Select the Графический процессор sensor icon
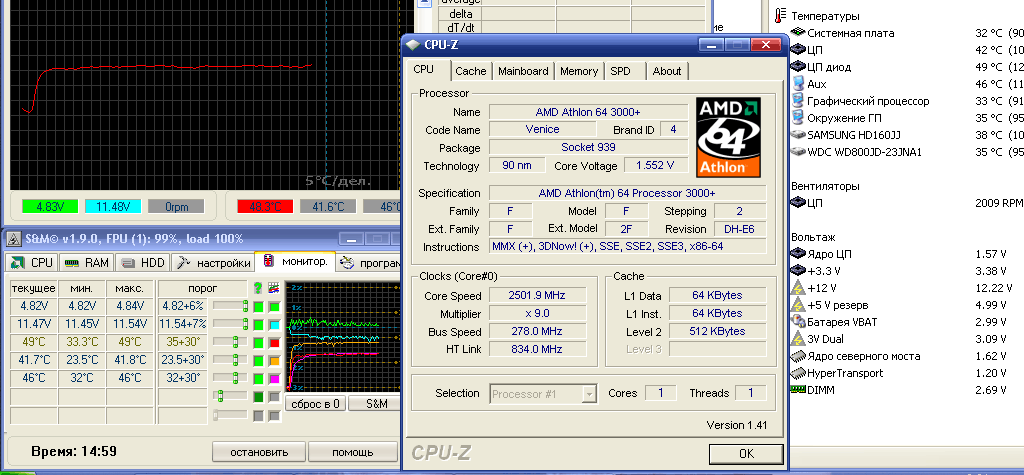This screenshot has height=475, width=1024. [798, 101]
